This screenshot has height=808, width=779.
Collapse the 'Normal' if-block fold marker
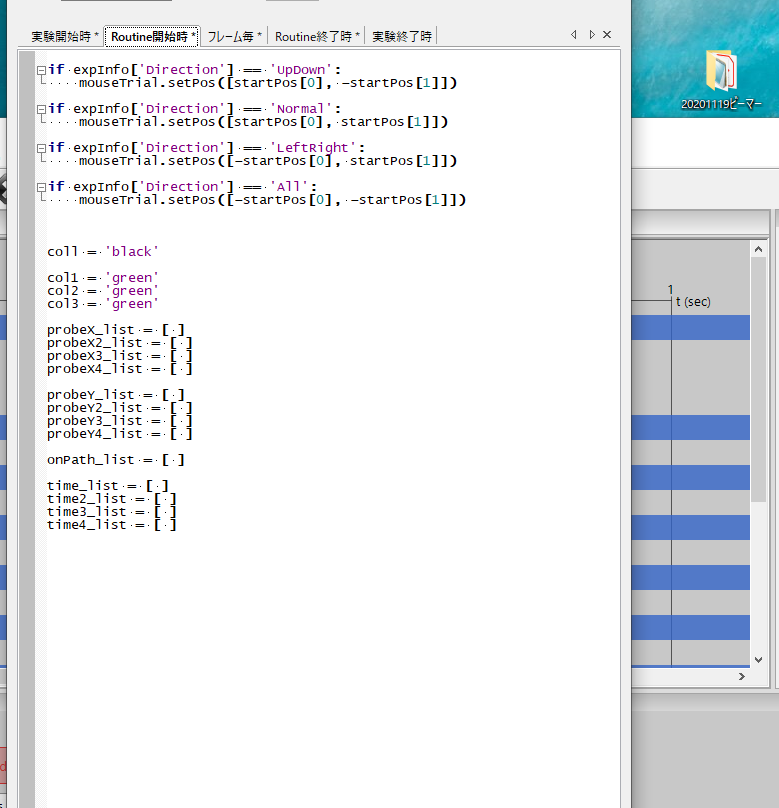click(40, 109)
